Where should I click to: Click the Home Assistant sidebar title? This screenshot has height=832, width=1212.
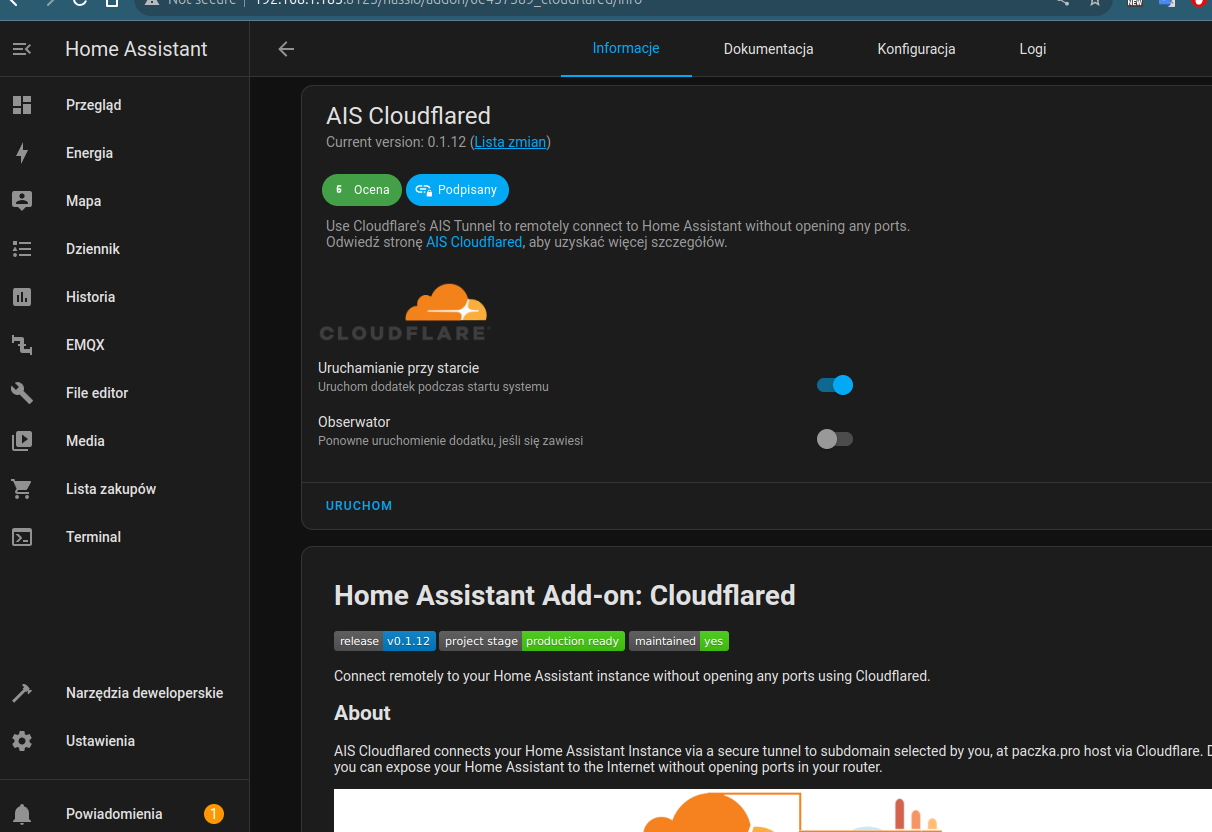tap(136, 49)
